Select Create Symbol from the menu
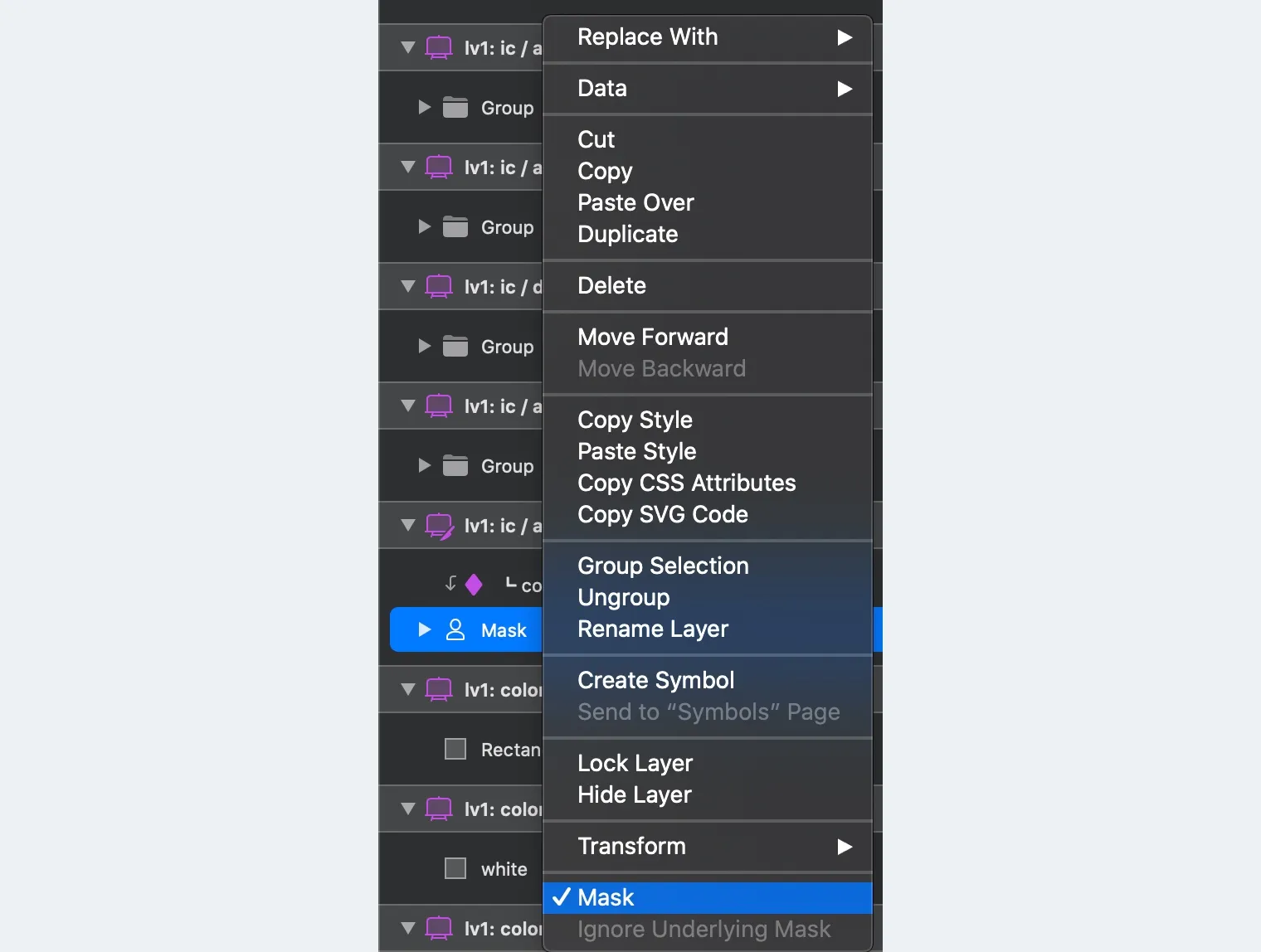Image resolution: width=1261 pixels, height=952 pixels. click(x=655, y=680)
